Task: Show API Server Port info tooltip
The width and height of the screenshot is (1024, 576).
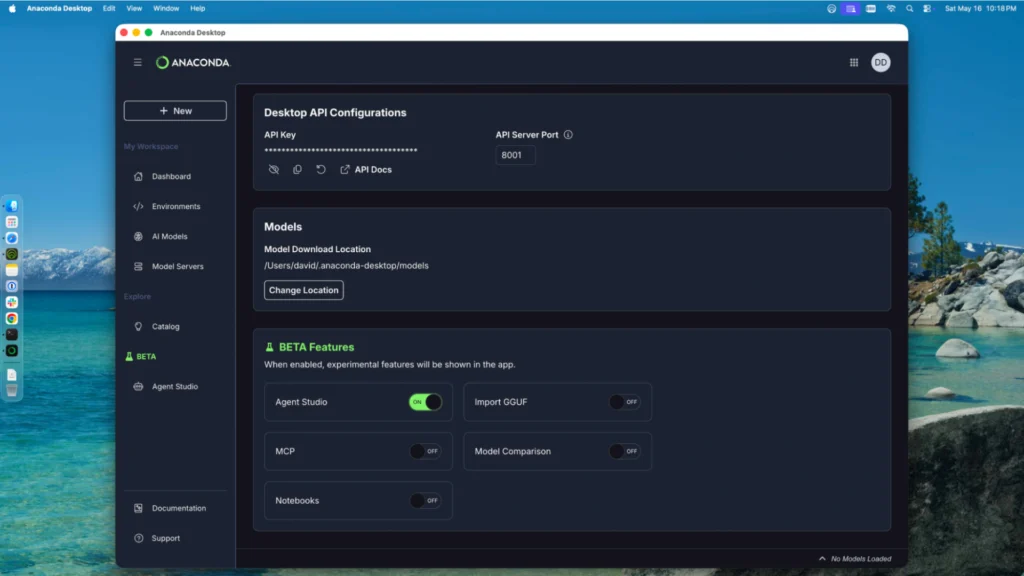Action: 568,135
